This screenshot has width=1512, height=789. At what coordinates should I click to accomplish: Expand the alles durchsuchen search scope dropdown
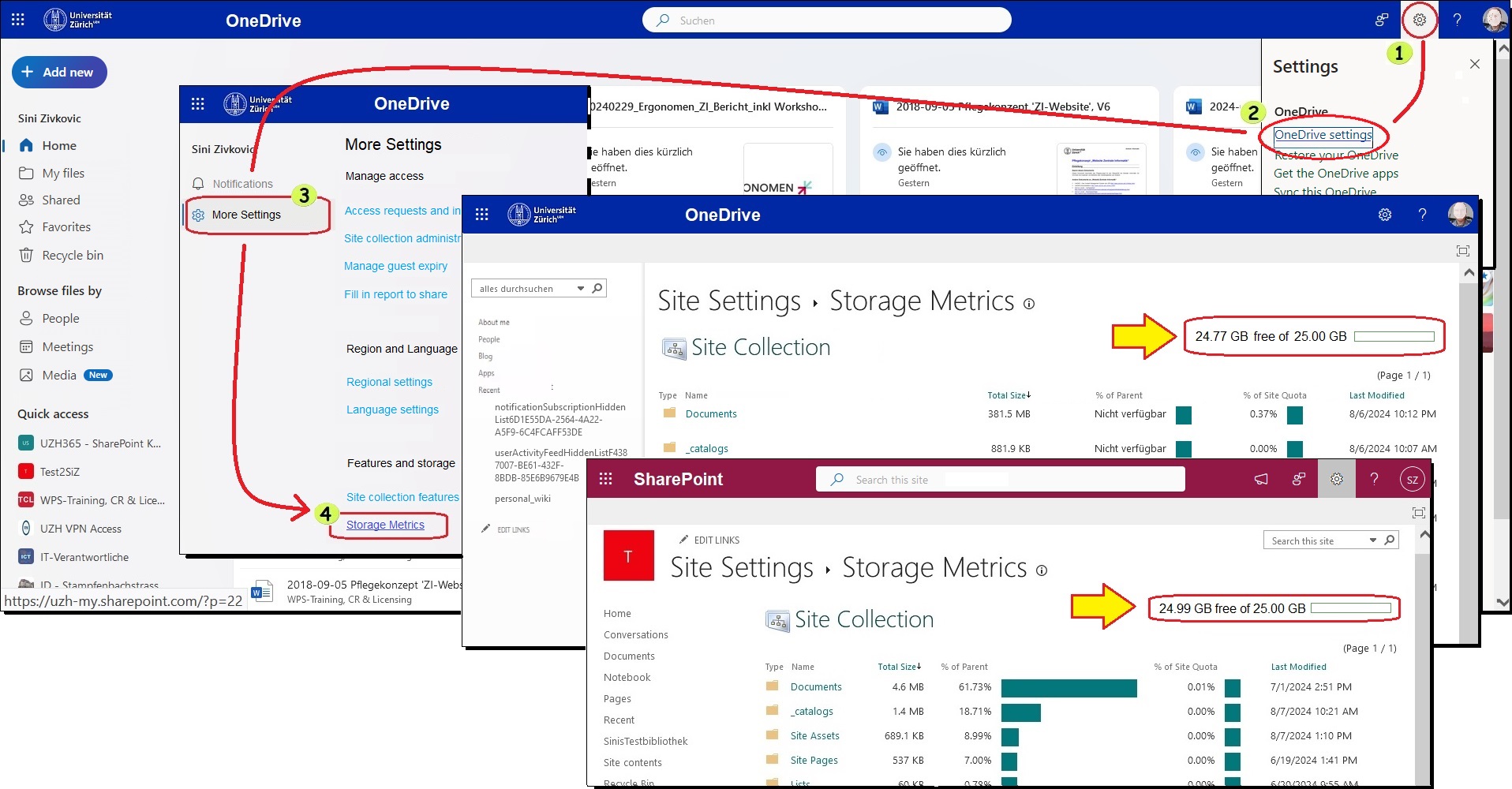tap(581, 289)
